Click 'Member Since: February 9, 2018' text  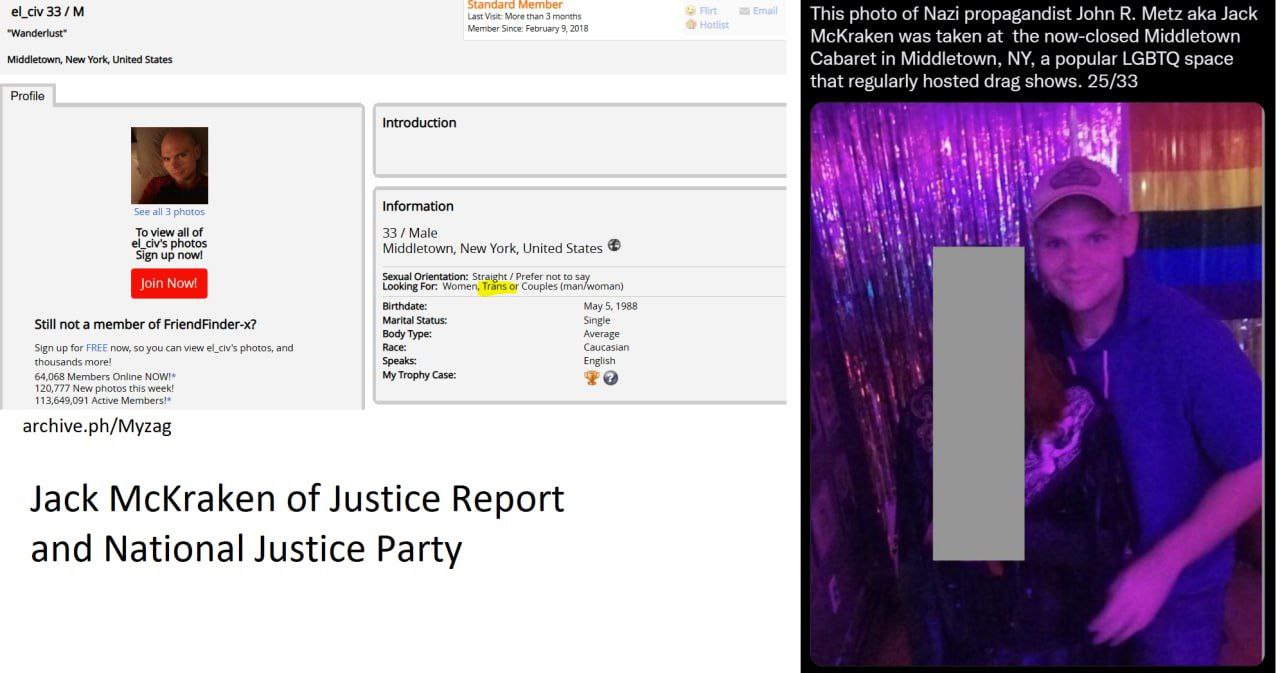click(x=528, y=28)
